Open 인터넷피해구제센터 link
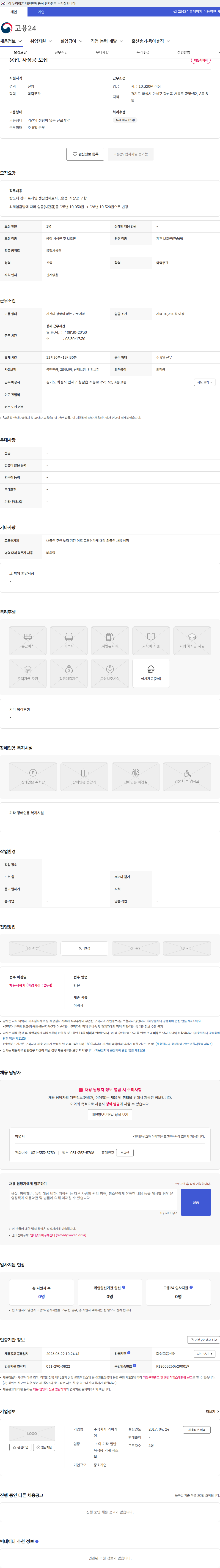 pos(58,1235)
